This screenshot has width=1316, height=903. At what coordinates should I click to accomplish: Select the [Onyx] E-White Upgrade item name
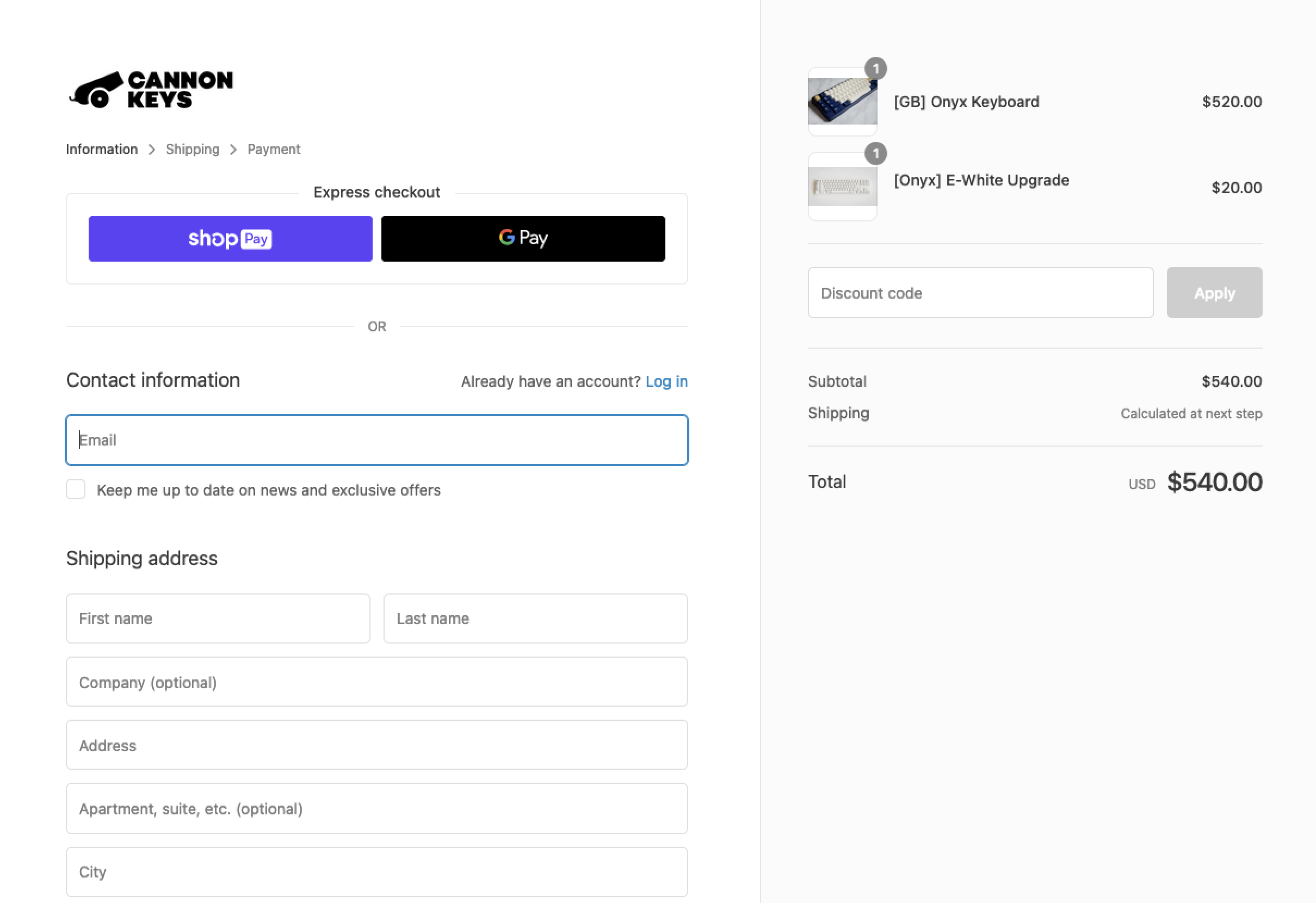(x=981, y=180)
